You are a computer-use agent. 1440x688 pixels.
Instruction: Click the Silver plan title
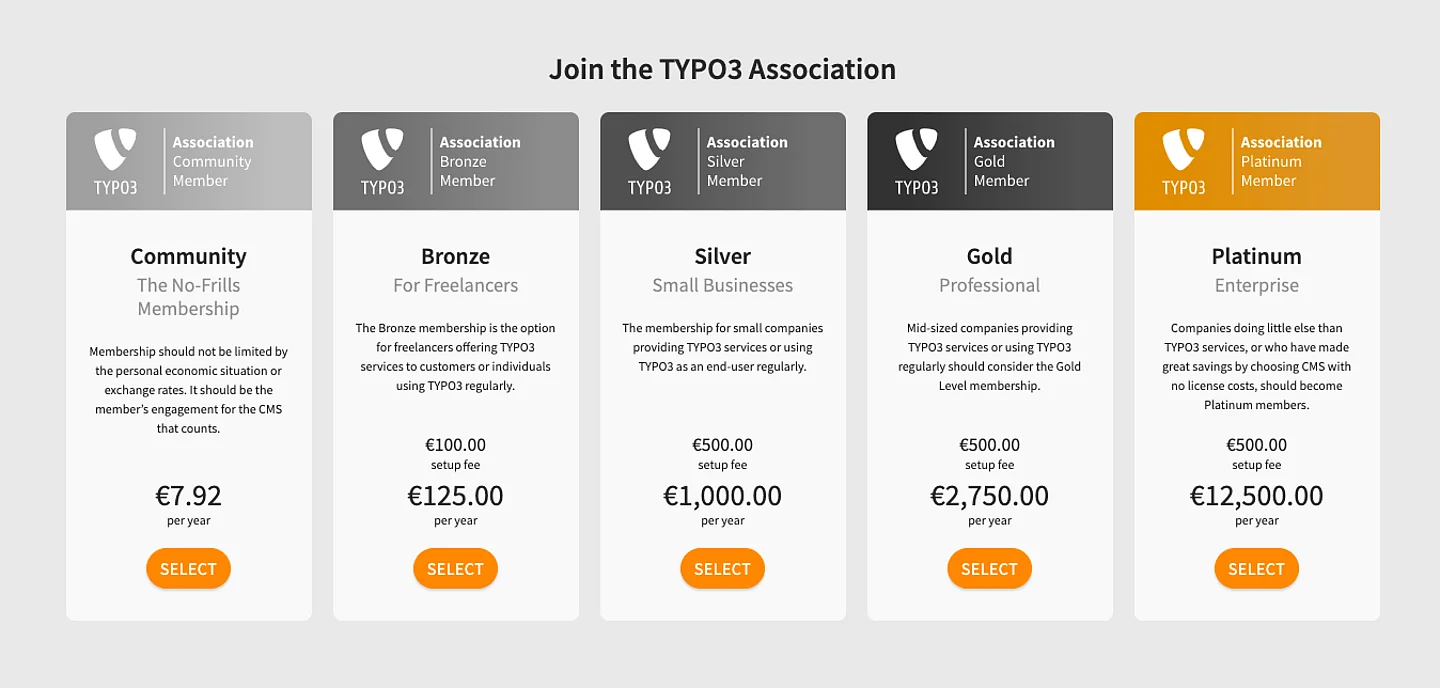(722, 256)
